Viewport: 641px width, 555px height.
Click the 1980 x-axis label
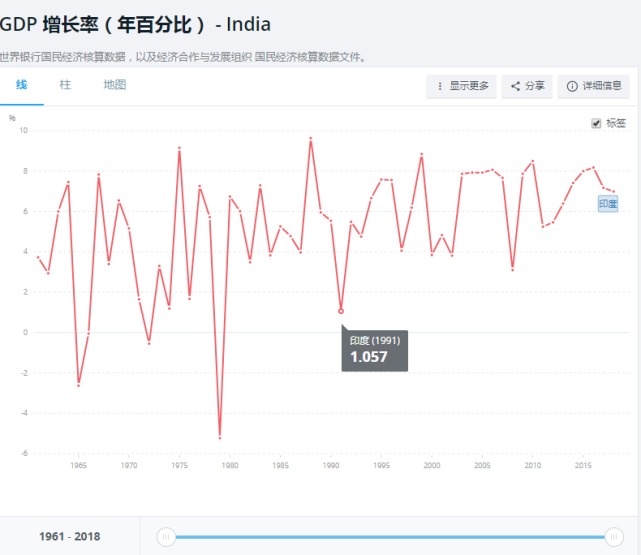pos(230,465)
